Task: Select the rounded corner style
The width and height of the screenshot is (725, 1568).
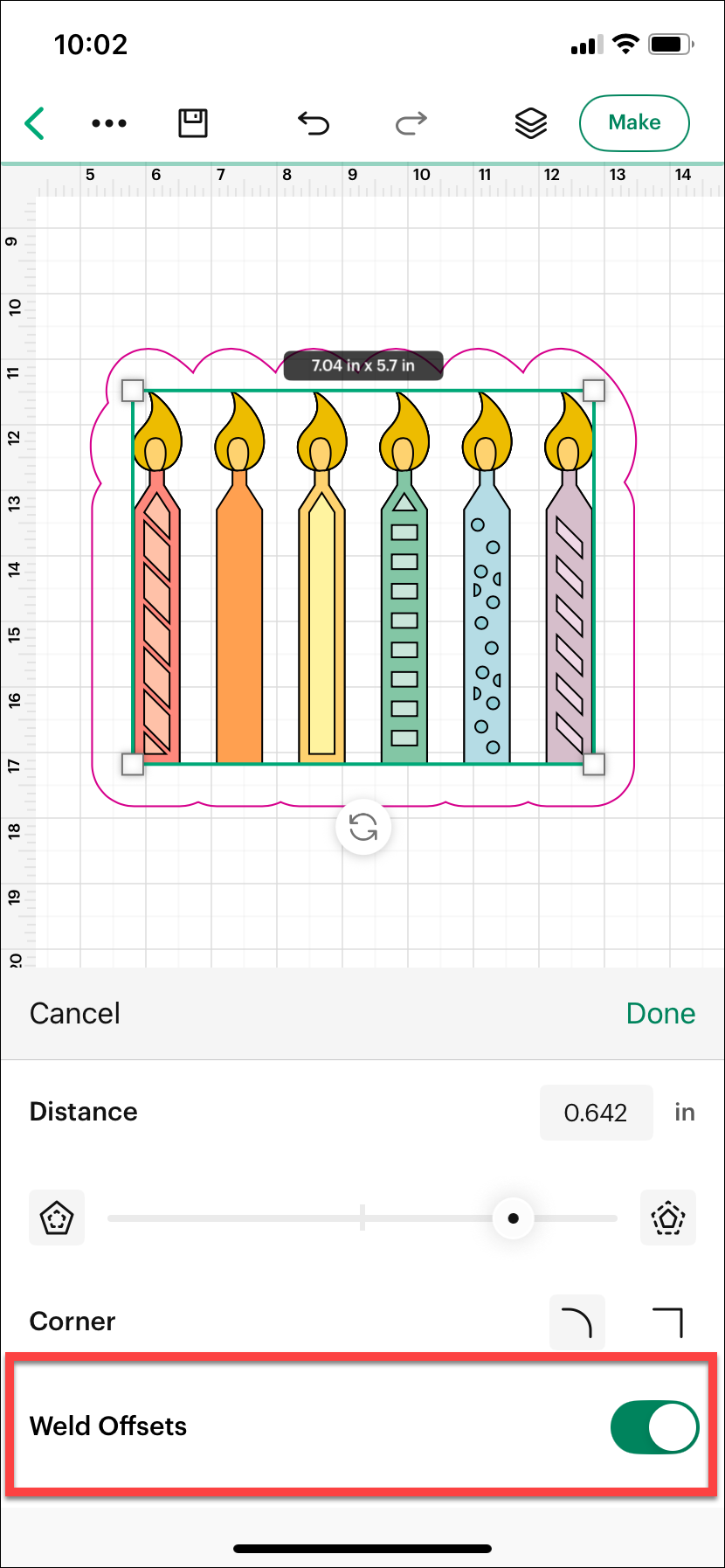Action: tap(577, 1322)
